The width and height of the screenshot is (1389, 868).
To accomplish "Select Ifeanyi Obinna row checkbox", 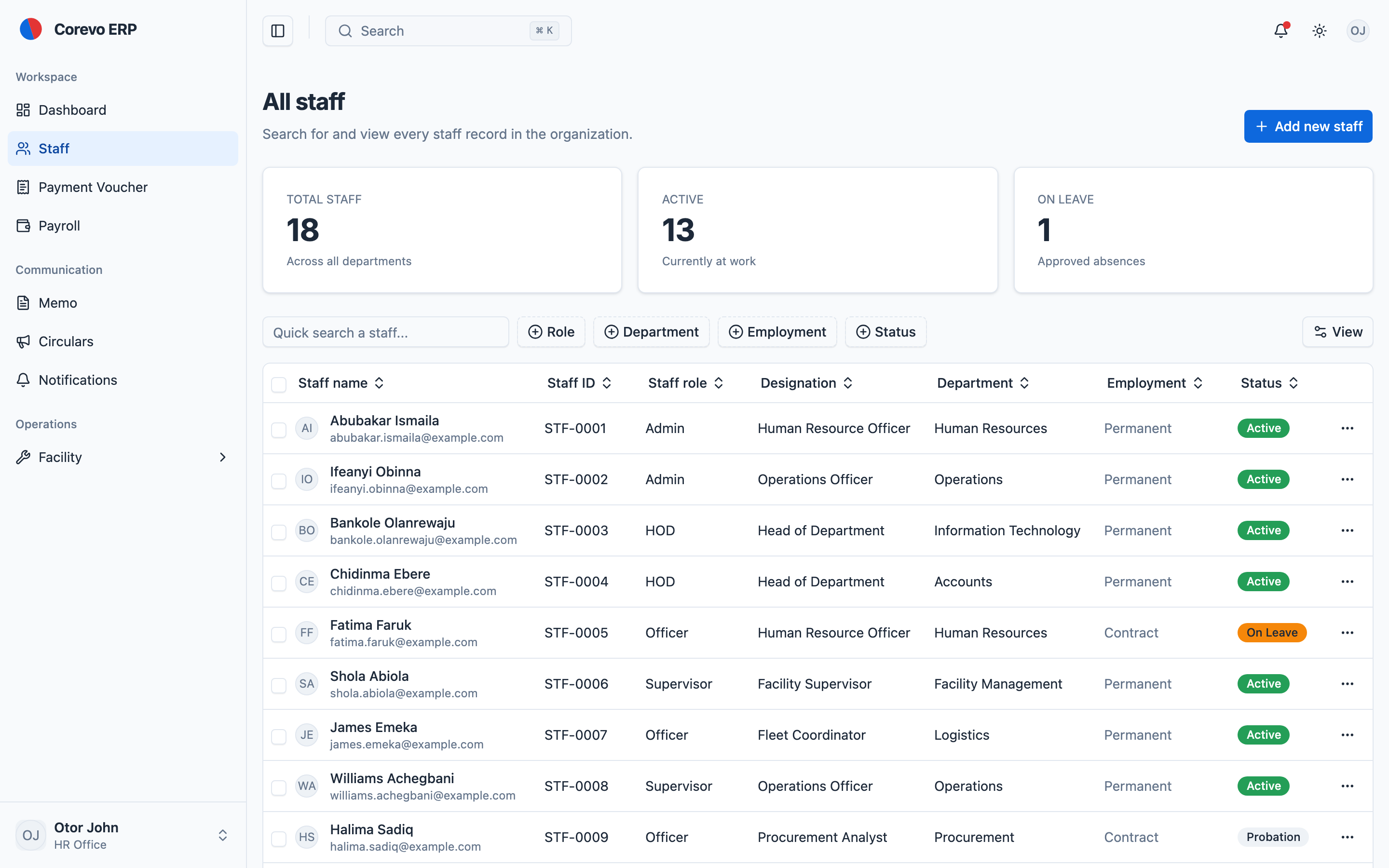I will (x=279, y=480).
